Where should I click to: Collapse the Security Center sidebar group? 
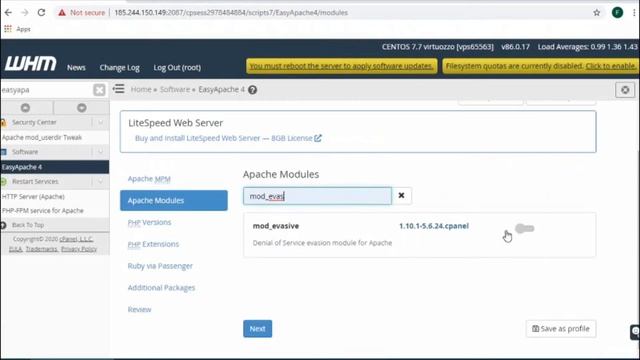click(100, 122)
